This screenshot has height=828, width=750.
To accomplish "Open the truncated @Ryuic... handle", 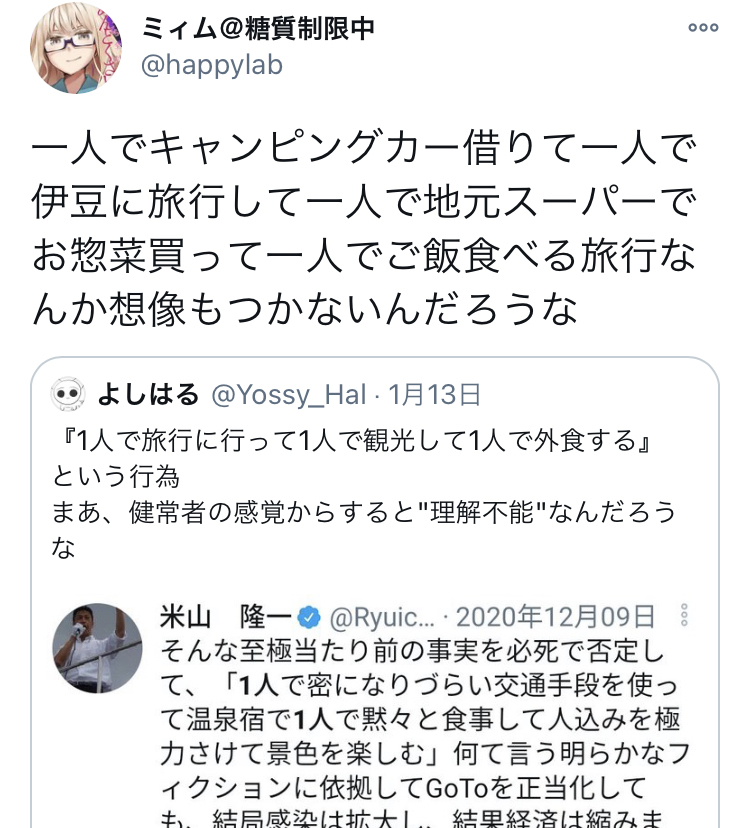I will click(382, 617).
